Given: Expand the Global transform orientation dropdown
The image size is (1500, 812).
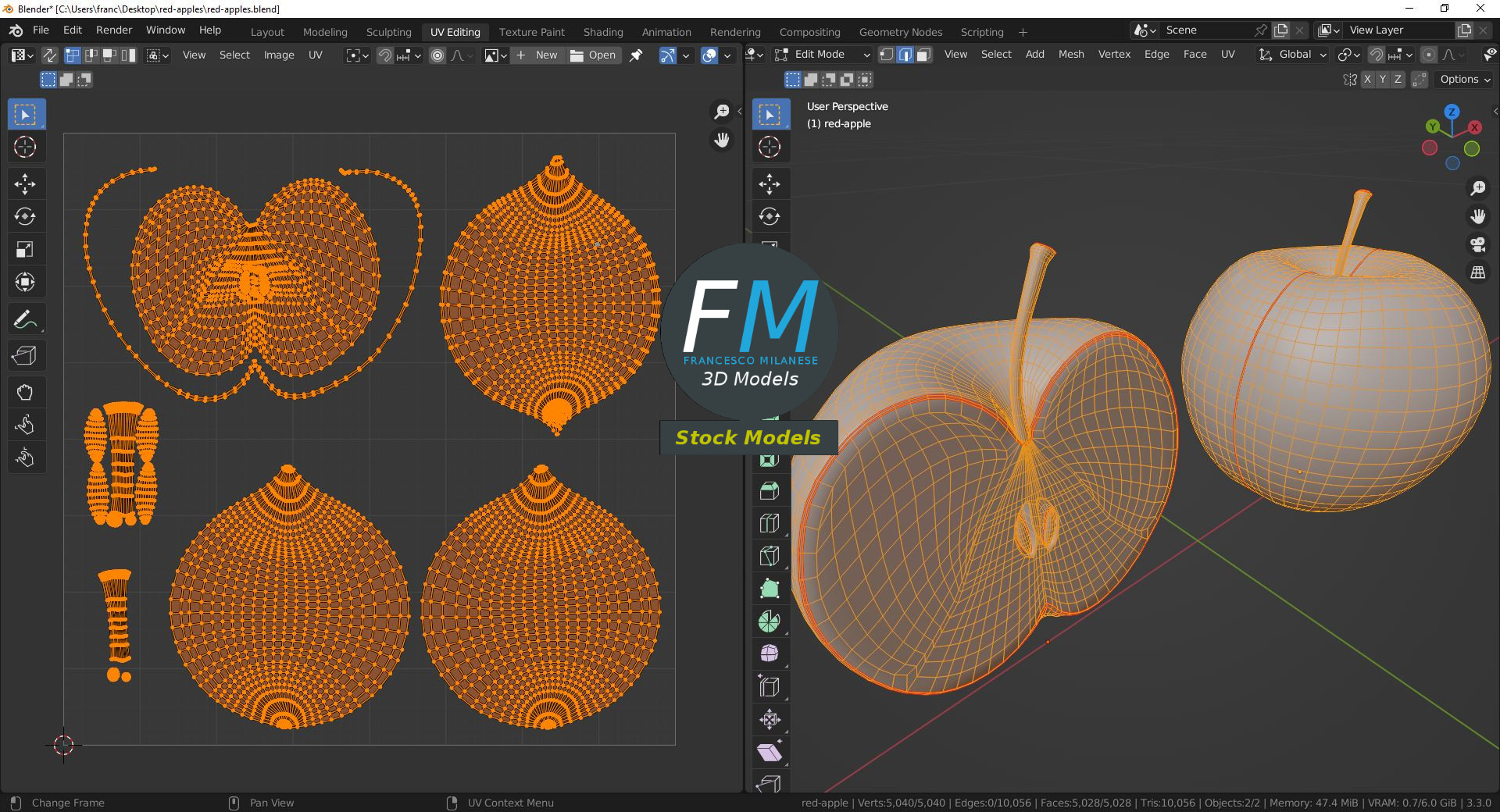Looking at the screenshot, I should click(x=1293, y=55).
